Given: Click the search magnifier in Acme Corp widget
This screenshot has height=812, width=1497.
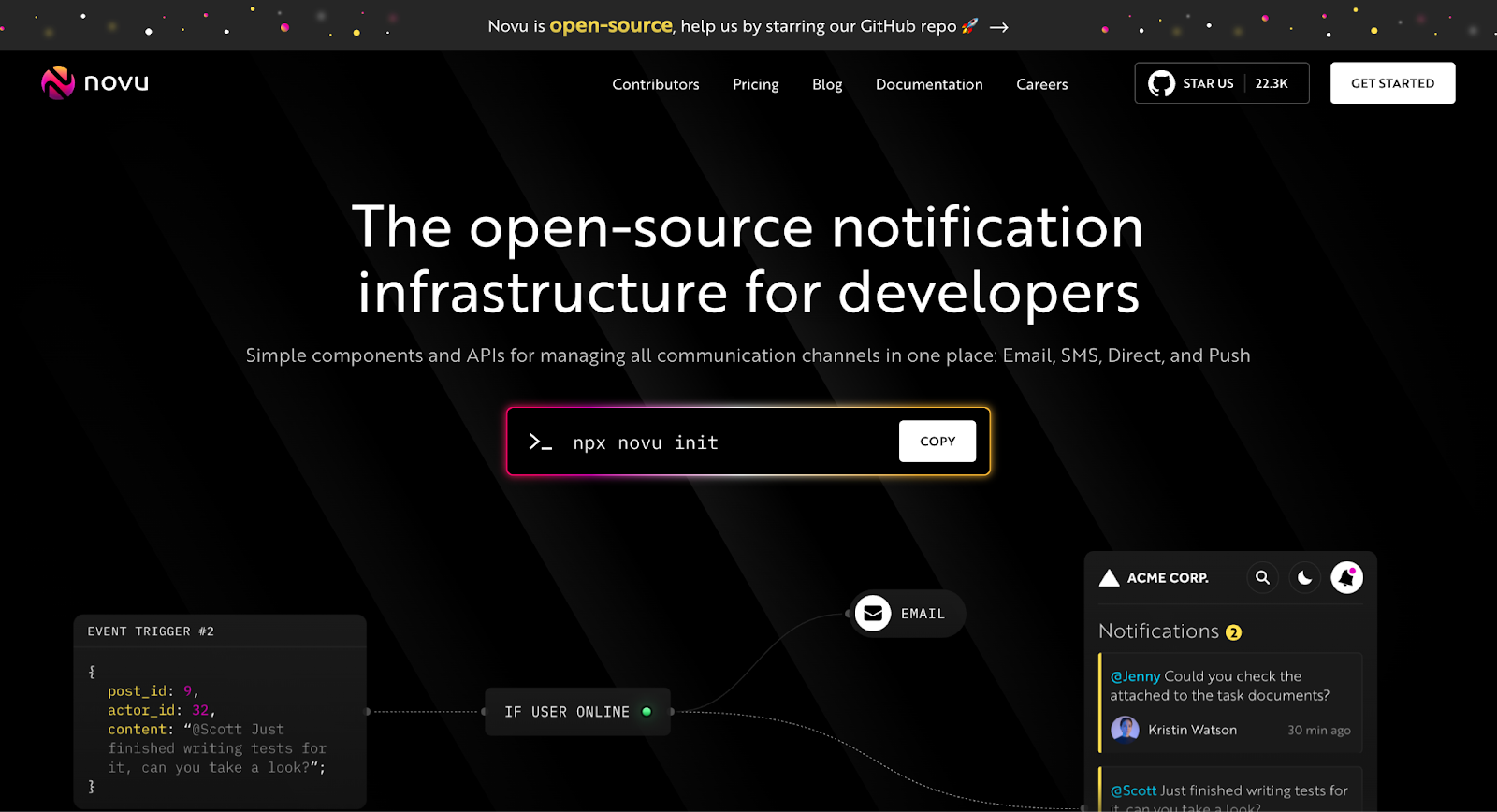Looking at the screenshot, I should tap(1262, 578).
